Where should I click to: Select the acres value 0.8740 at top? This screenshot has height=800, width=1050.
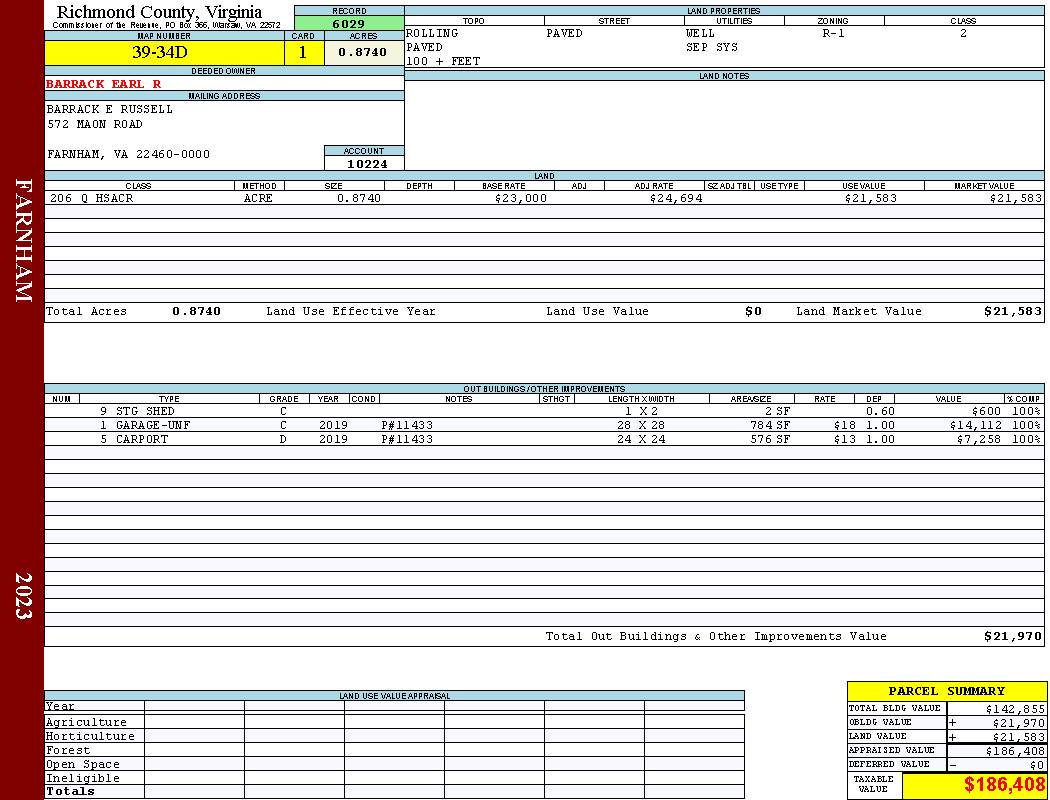[x=362, y=52]
